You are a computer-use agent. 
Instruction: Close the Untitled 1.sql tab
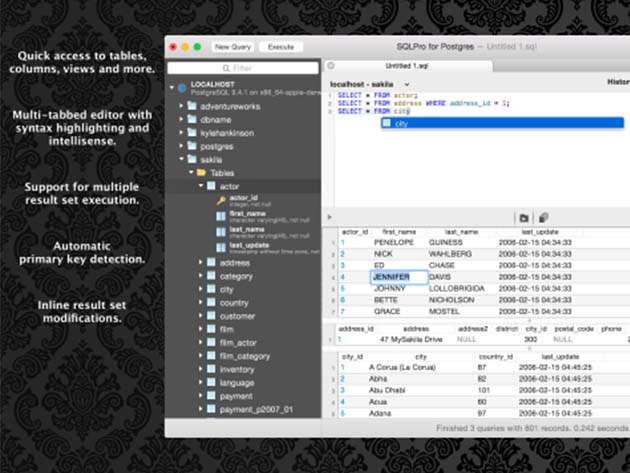tap(331, 66)
